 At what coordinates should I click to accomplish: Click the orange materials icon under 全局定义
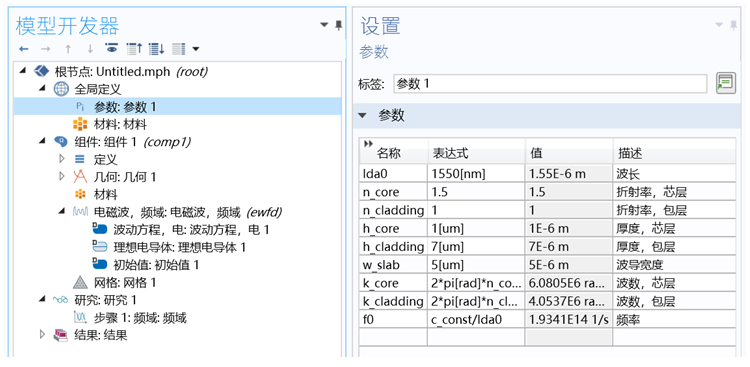[80, 124]
